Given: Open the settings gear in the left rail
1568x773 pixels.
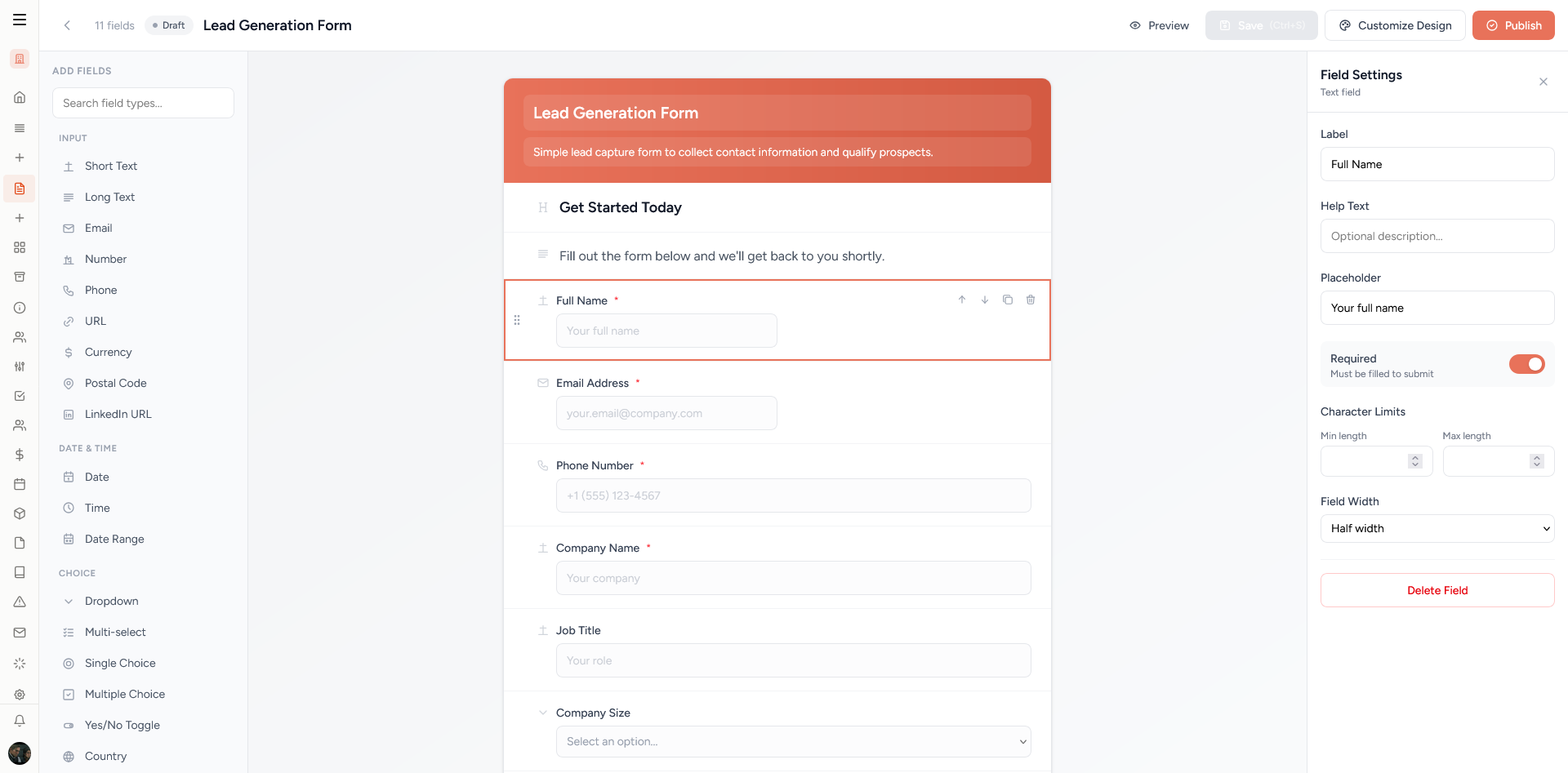Looking at the screenshot, I should 20,693.
